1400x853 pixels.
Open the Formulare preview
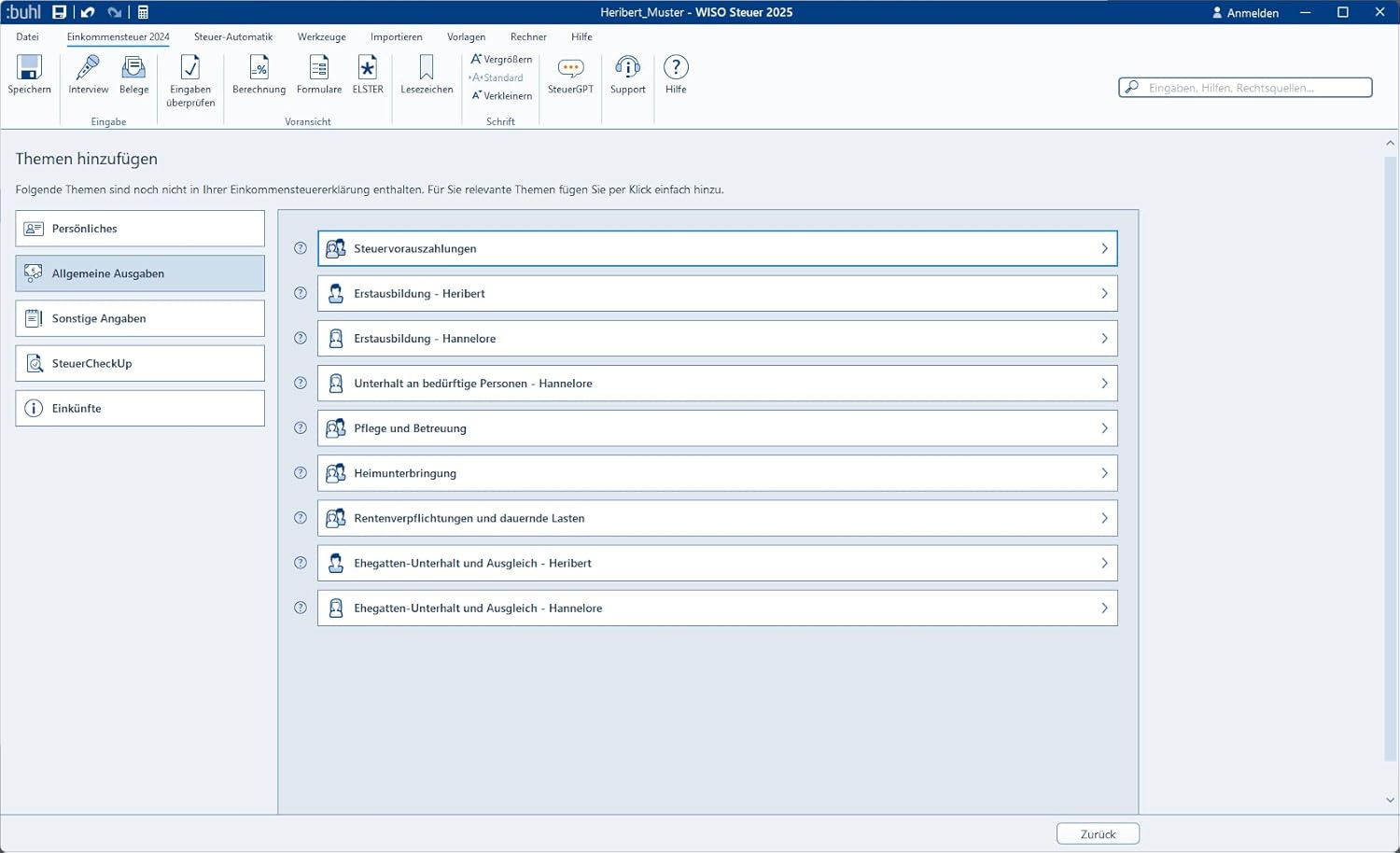(x=319, y=75)
